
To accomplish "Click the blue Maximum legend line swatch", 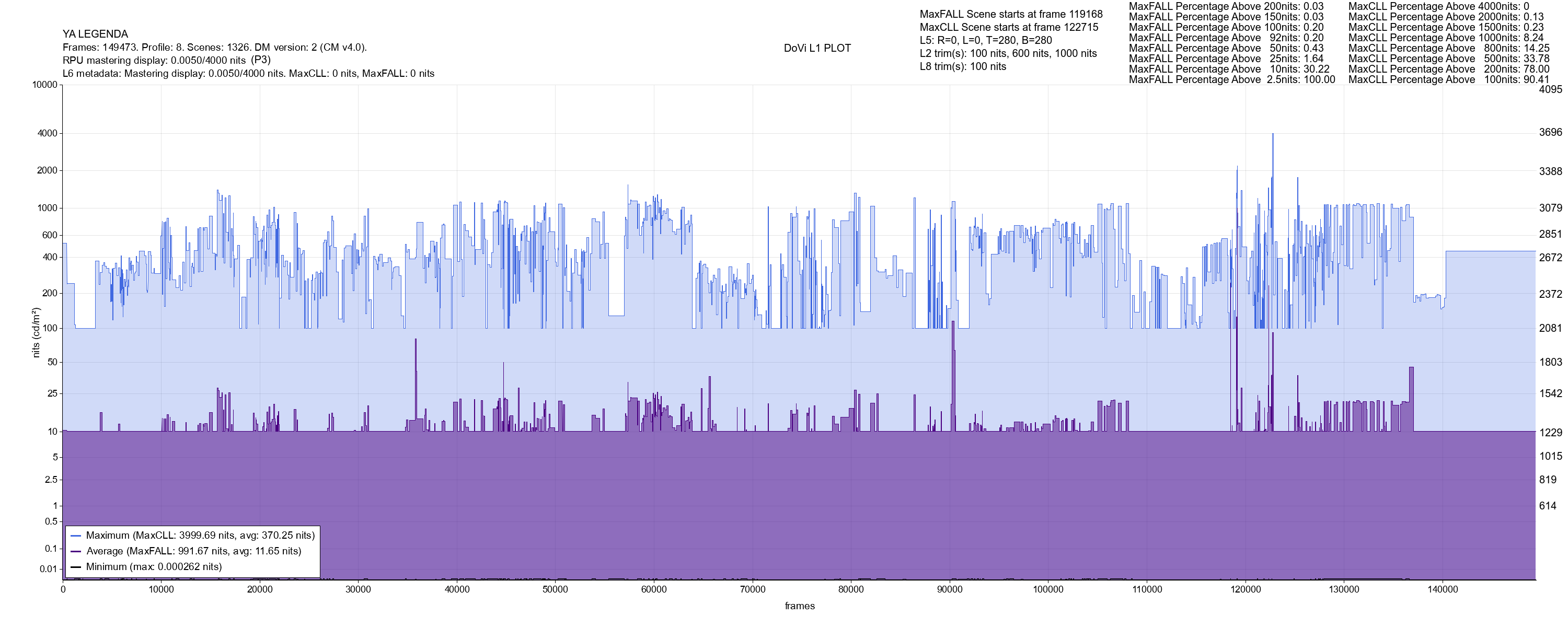I will [x=75, y=536].
